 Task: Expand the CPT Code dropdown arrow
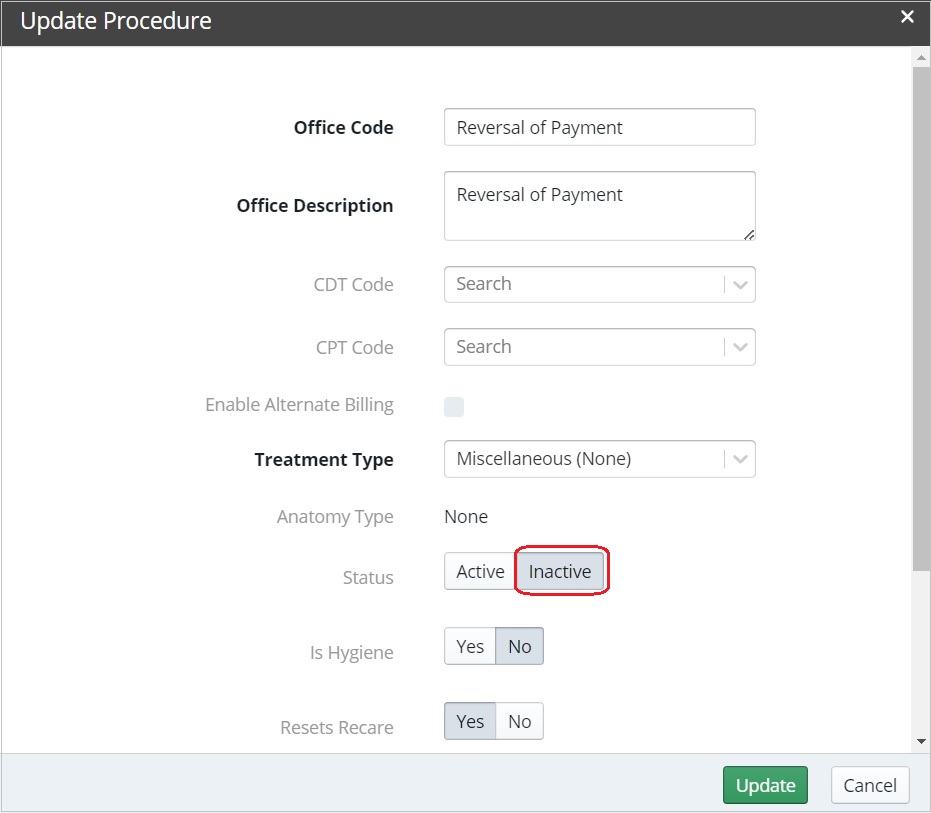740,348
